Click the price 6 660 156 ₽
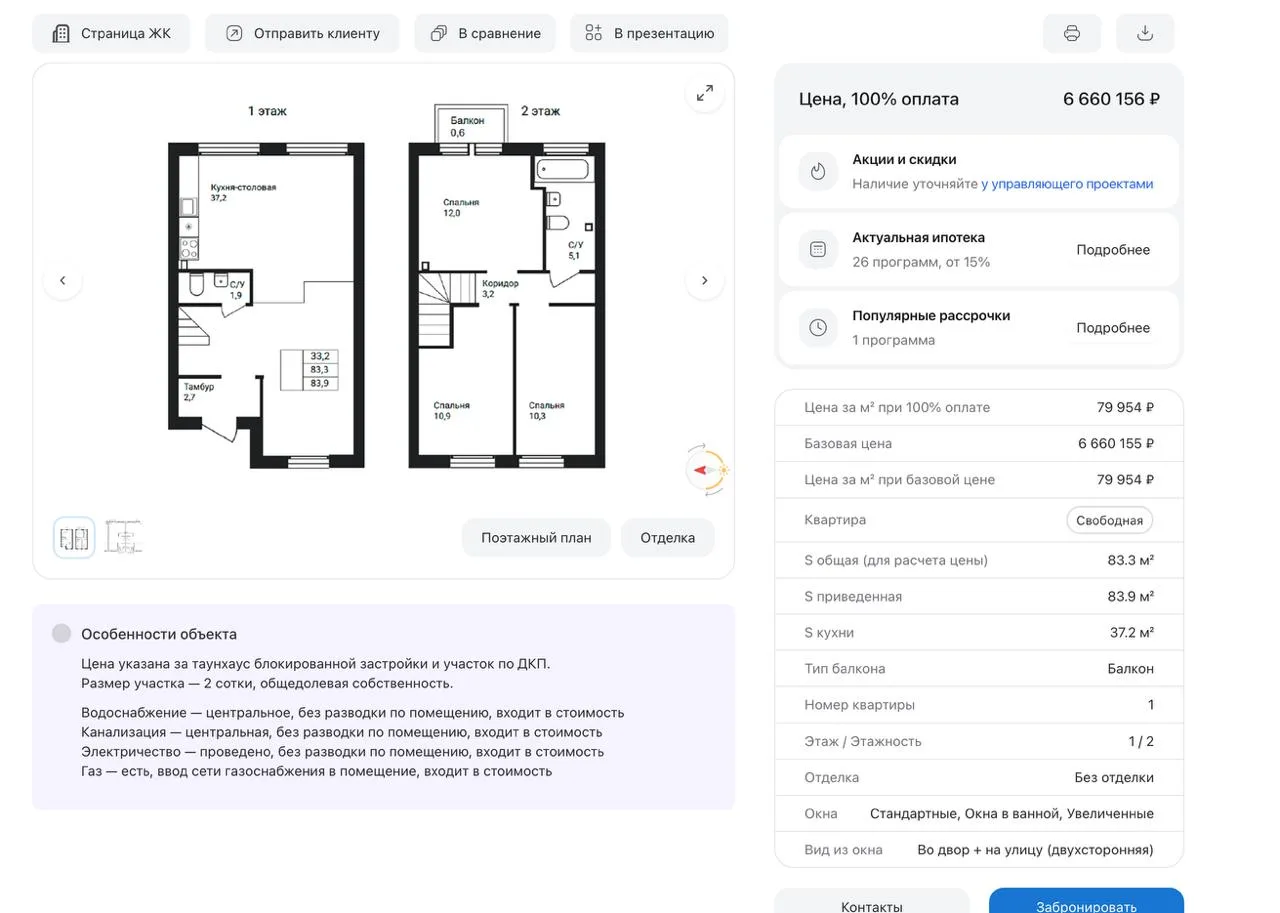 click(1111, 99)
